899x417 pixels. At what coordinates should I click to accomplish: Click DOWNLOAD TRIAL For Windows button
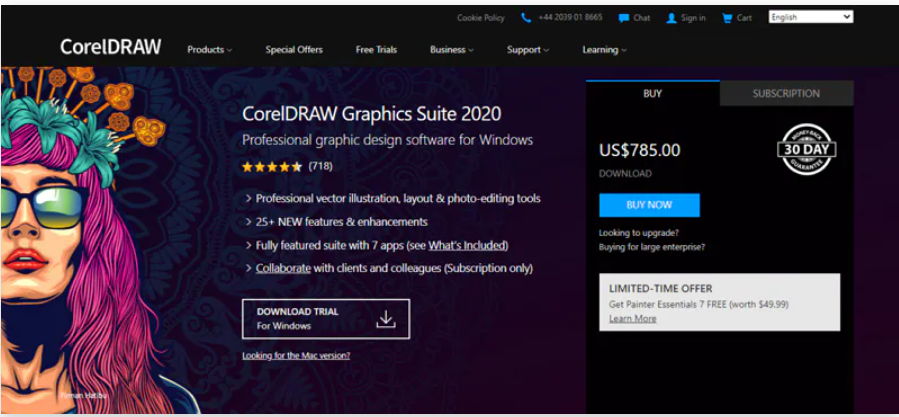click(326, 319)
